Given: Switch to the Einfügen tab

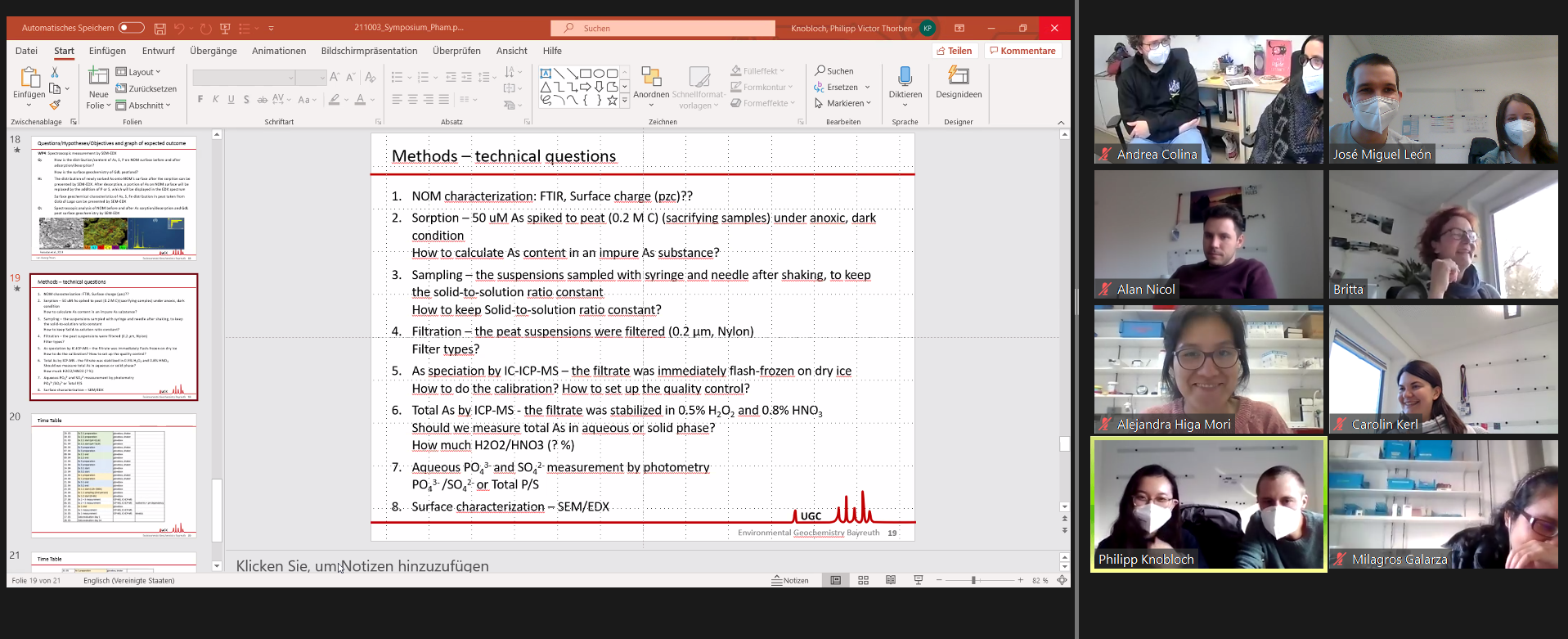Looking at the screenshot, I should click(107, 51).
